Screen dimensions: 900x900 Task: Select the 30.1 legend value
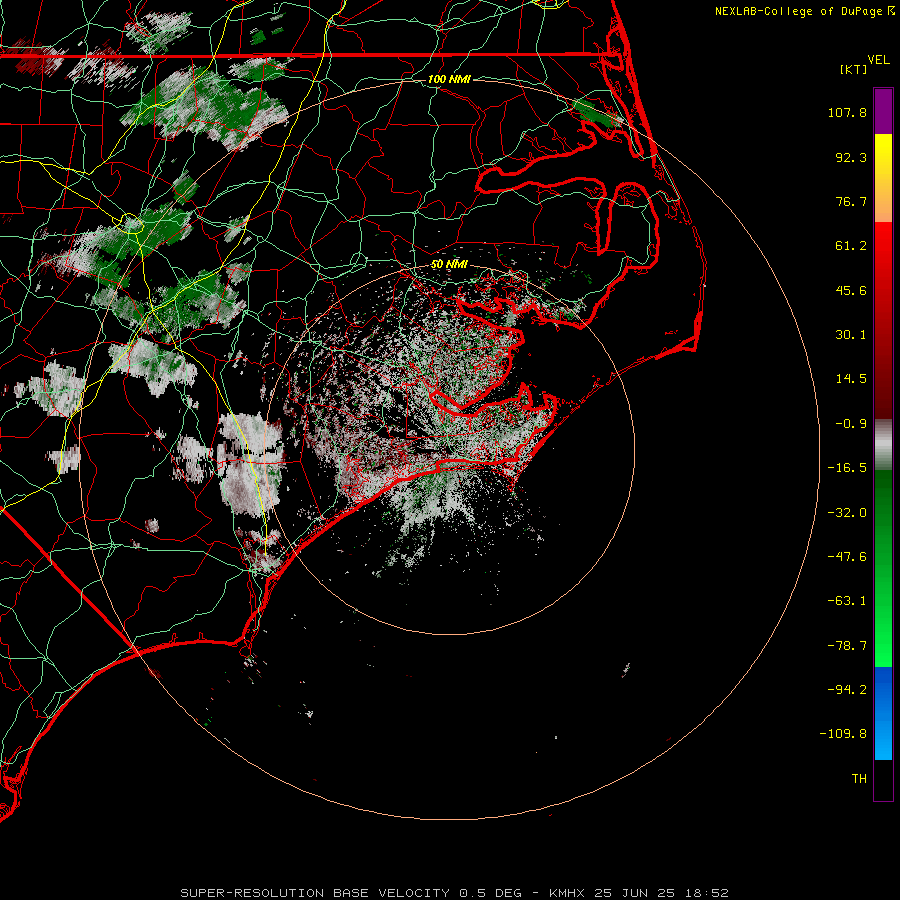[x=851, y=335]
